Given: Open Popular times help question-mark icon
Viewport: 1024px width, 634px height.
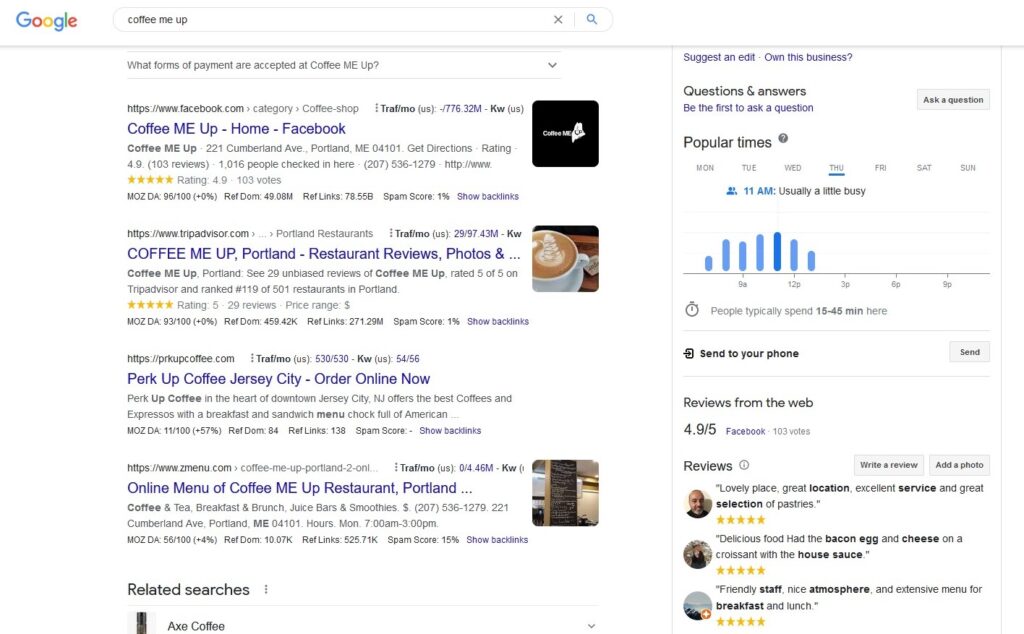Looking at the screenshot, I should point(783,138).
